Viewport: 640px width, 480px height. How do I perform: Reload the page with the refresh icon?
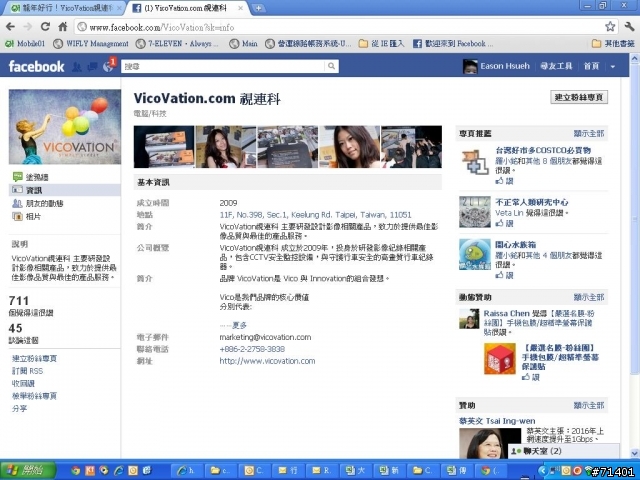tap(45, 27)
